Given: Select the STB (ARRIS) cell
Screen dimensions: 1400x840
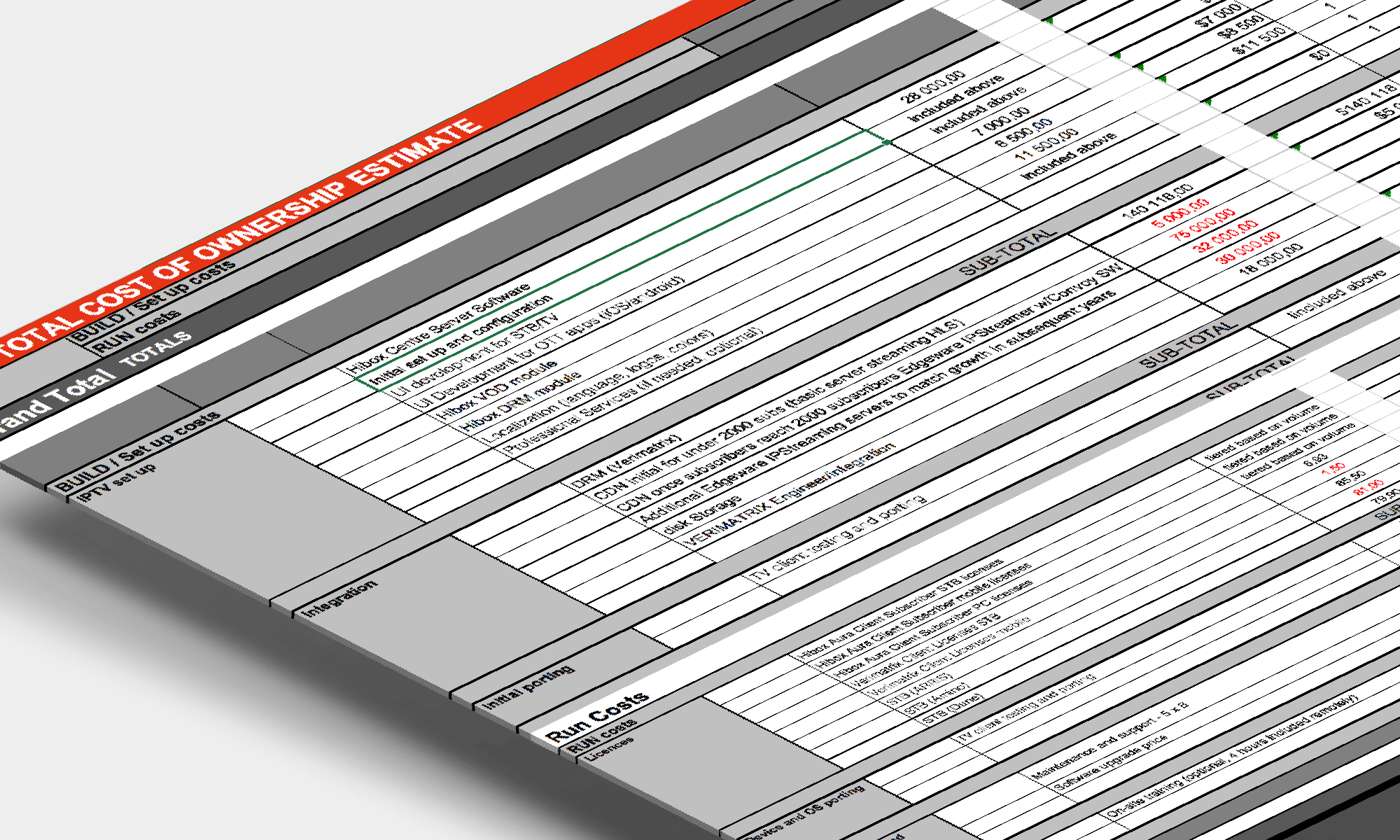Looking at the screenshot, I should click(920, 689).
